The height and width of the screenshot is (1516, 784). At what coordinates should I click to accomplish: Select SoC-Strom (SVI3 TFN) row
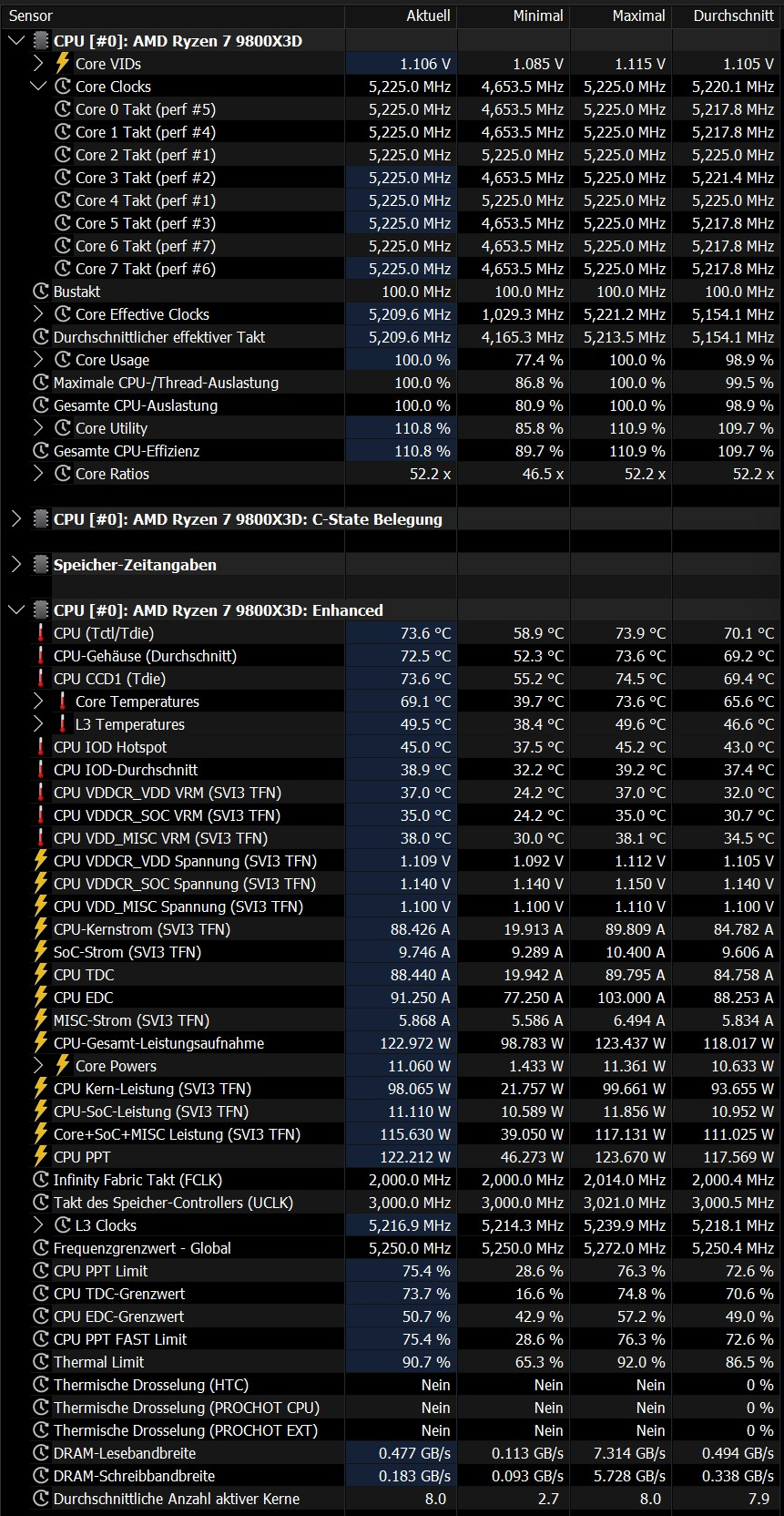[x=392, y=952]
